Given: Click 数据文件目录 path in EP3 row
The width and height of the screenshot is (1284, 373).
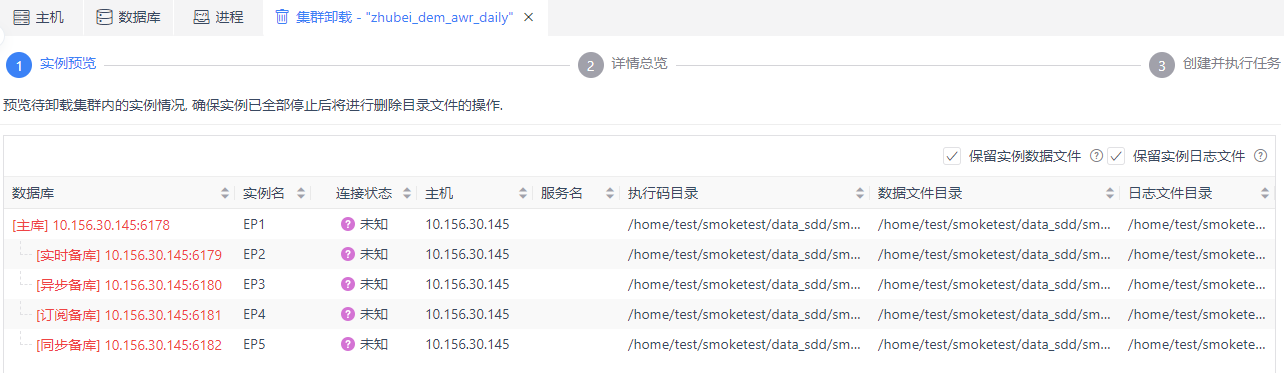Looking at the screenshot, I should [995, 284].
